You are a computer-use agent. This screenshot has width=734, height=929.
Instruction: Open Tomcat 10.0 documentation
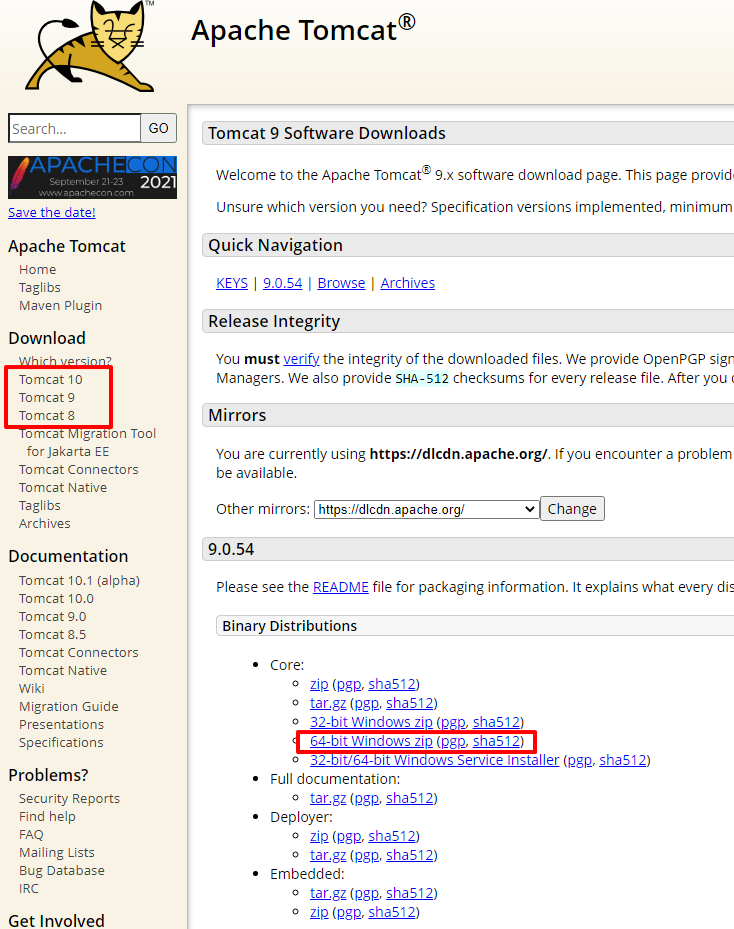[x=56, y=598]
